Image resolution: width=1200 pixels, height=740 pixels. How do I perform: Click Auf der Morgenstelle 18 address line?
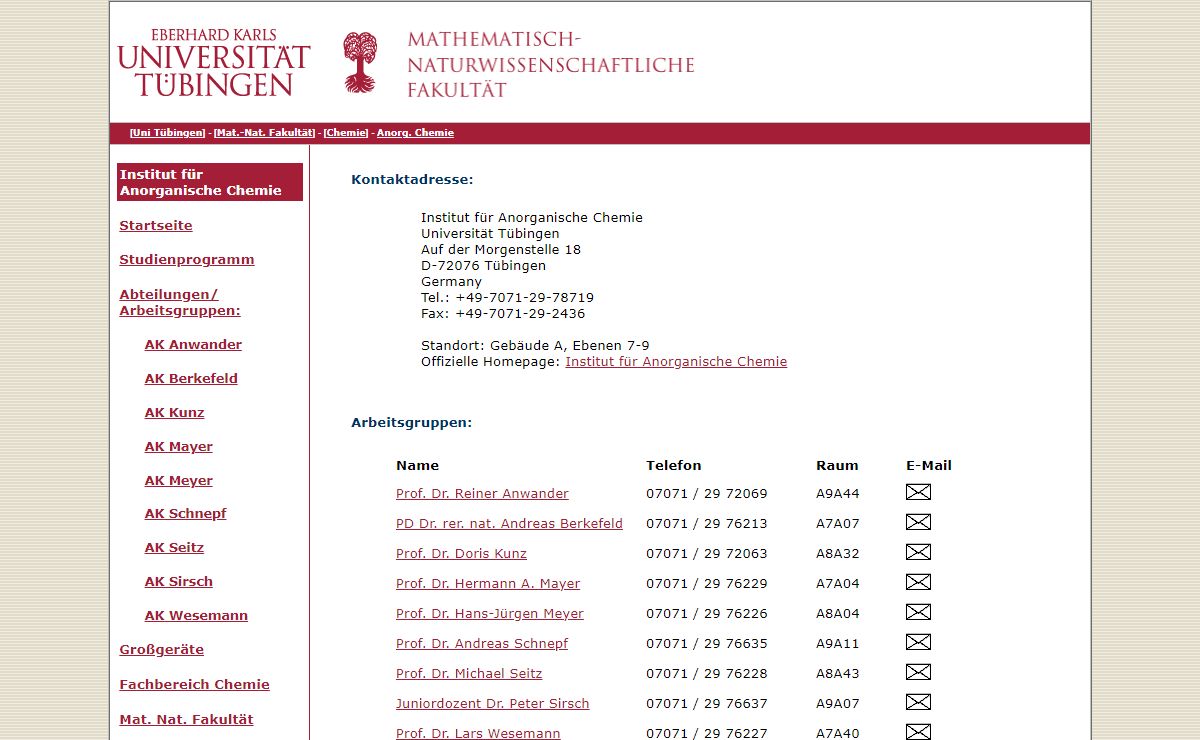(x=501, y=250)
